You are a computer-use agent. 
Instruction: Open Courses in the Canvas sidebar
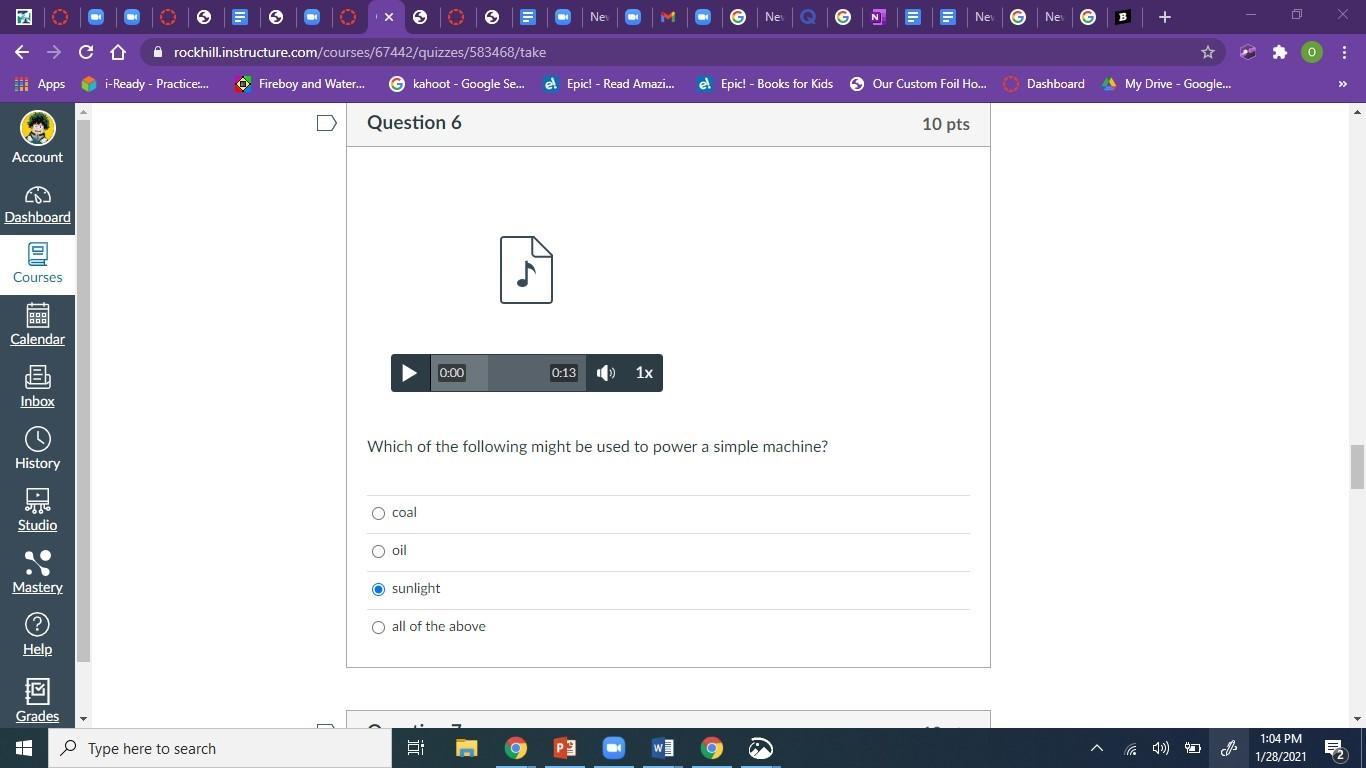pyautogui.click(x=37, y=264)
